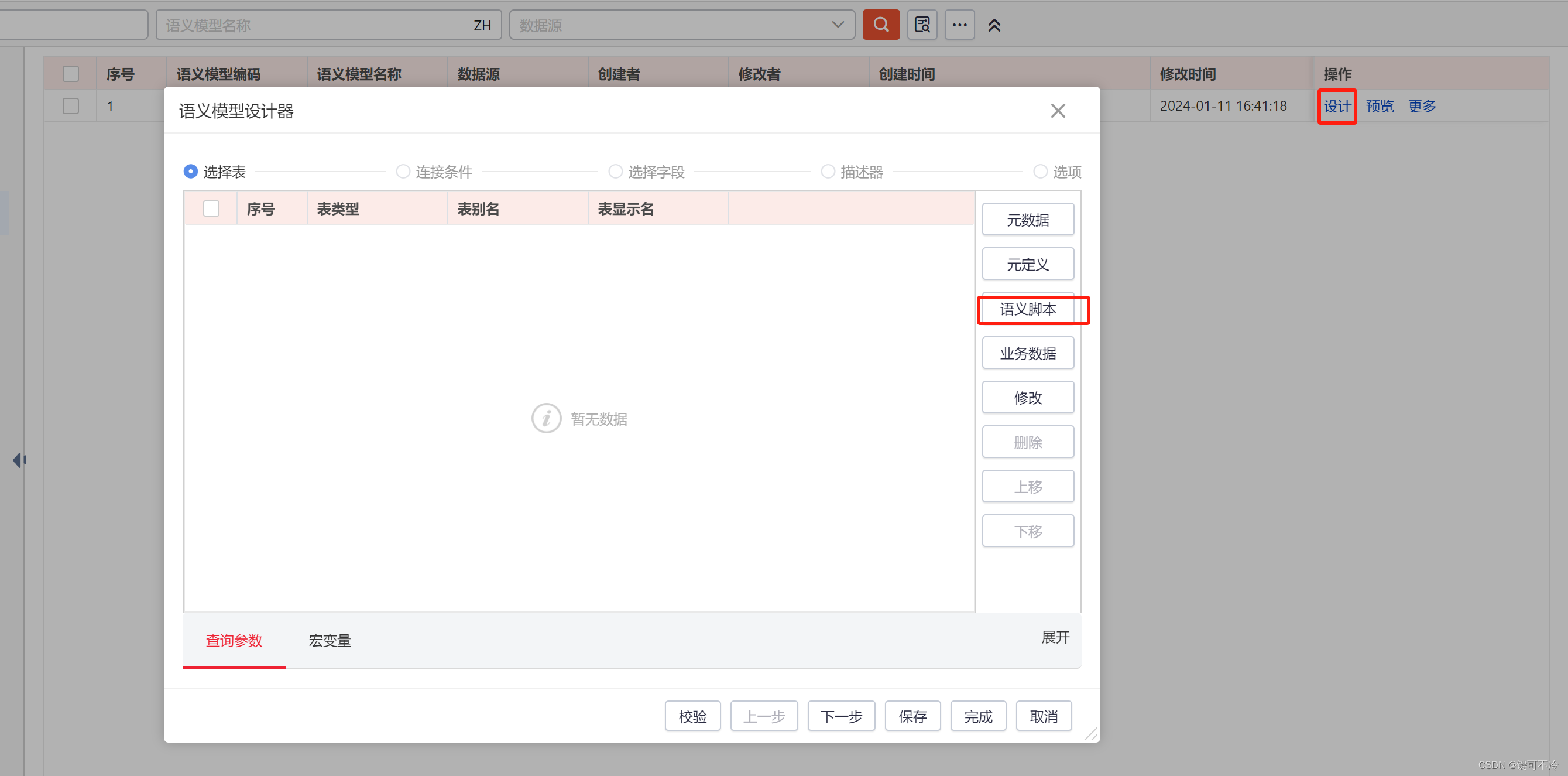The height and width of the screenshot is (776, 1568).
Task: Tick the checkbox for row 1
Action: [71, 106]
